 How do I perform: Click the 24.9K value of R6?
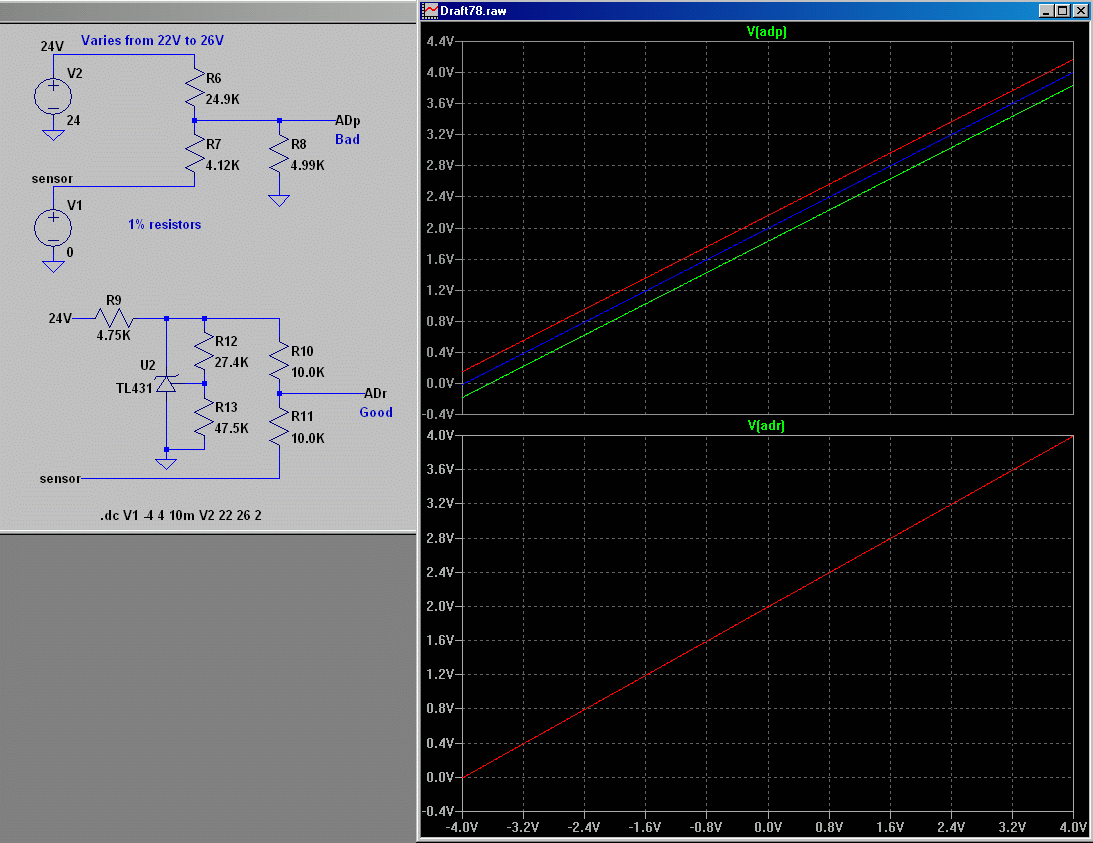[x=222, y=100]
